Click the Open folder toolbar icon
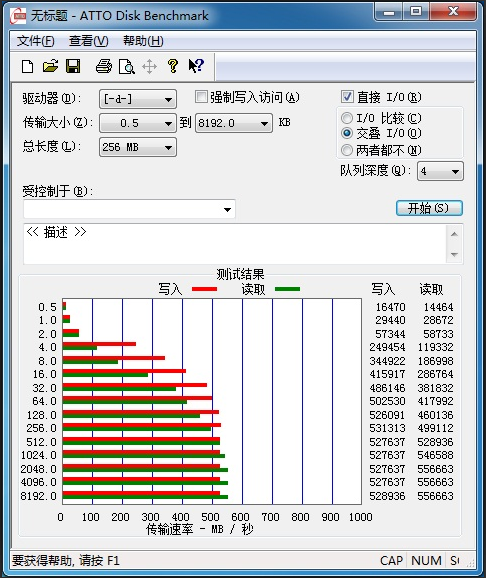This screenshot has width=486, height=578. pos(50,66)
